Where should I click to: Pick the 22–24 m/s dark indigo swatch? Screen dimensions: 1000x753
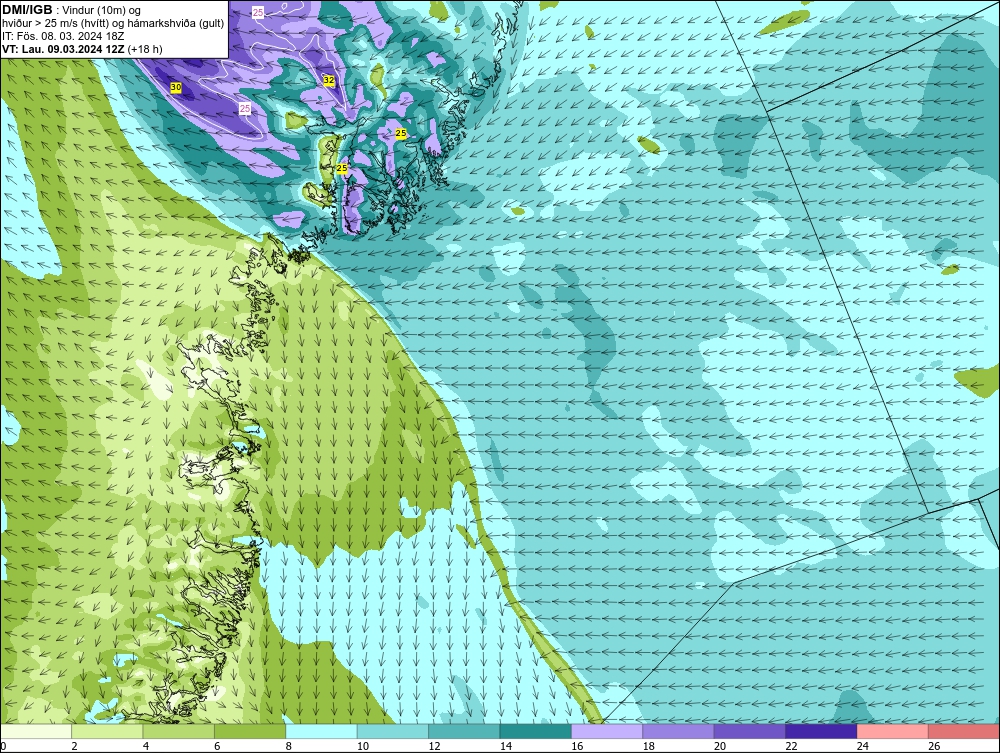(821, 731)
